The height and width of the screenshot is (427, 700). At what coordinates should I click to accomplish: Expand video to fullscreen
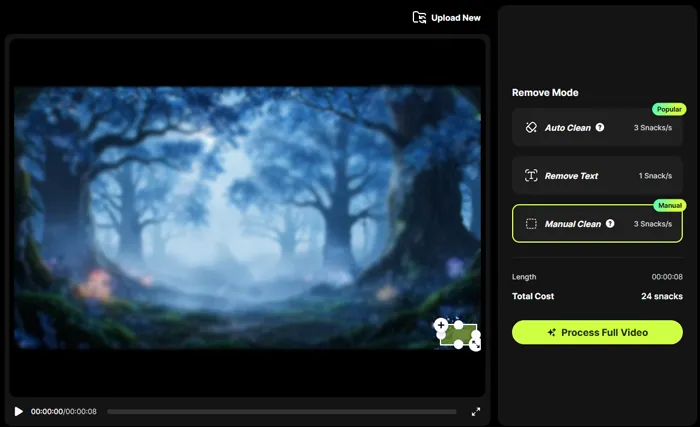pos(476,412)
